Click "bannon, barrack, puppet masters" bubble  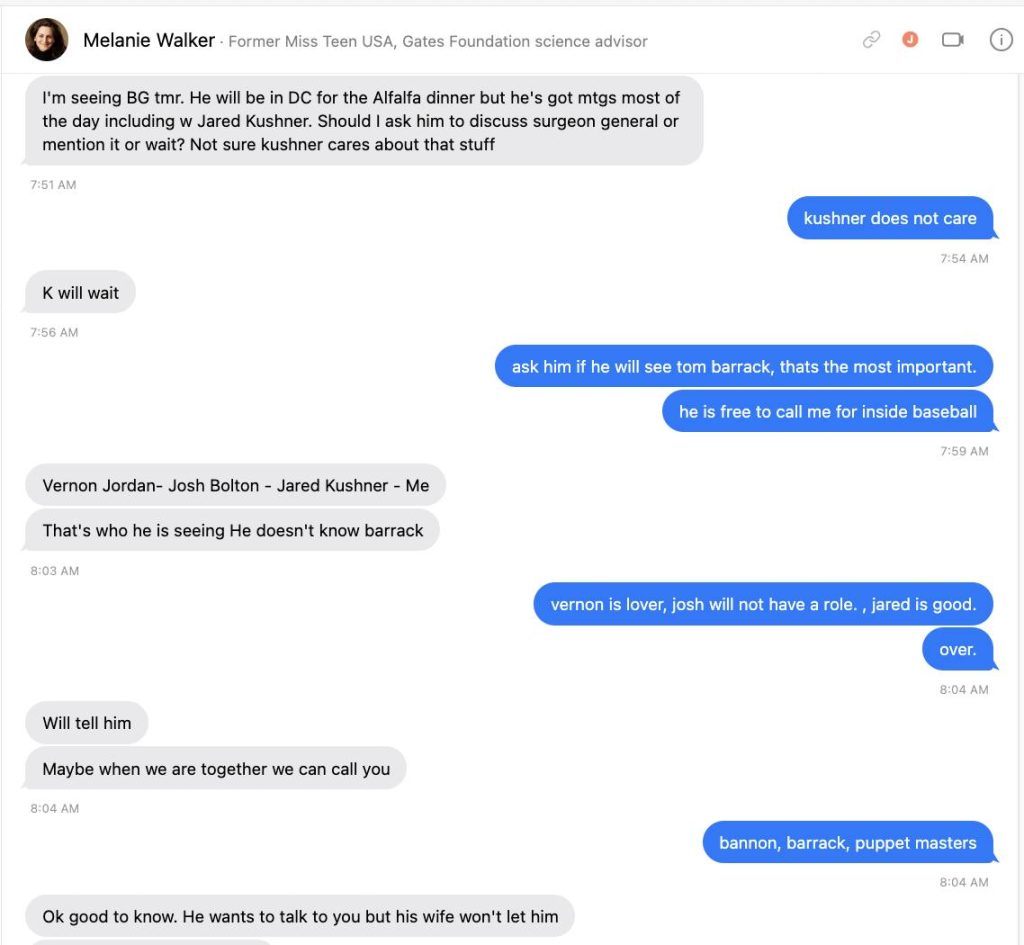(847, 843)
